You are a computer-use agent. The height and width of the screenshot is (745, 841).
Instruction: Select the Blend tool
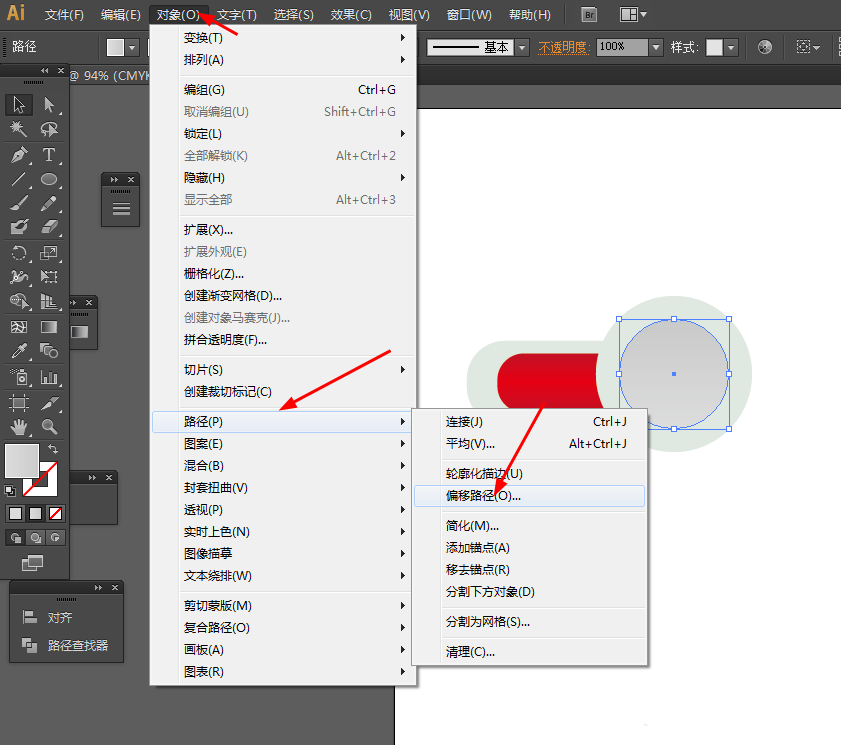[x=49, y=351]
